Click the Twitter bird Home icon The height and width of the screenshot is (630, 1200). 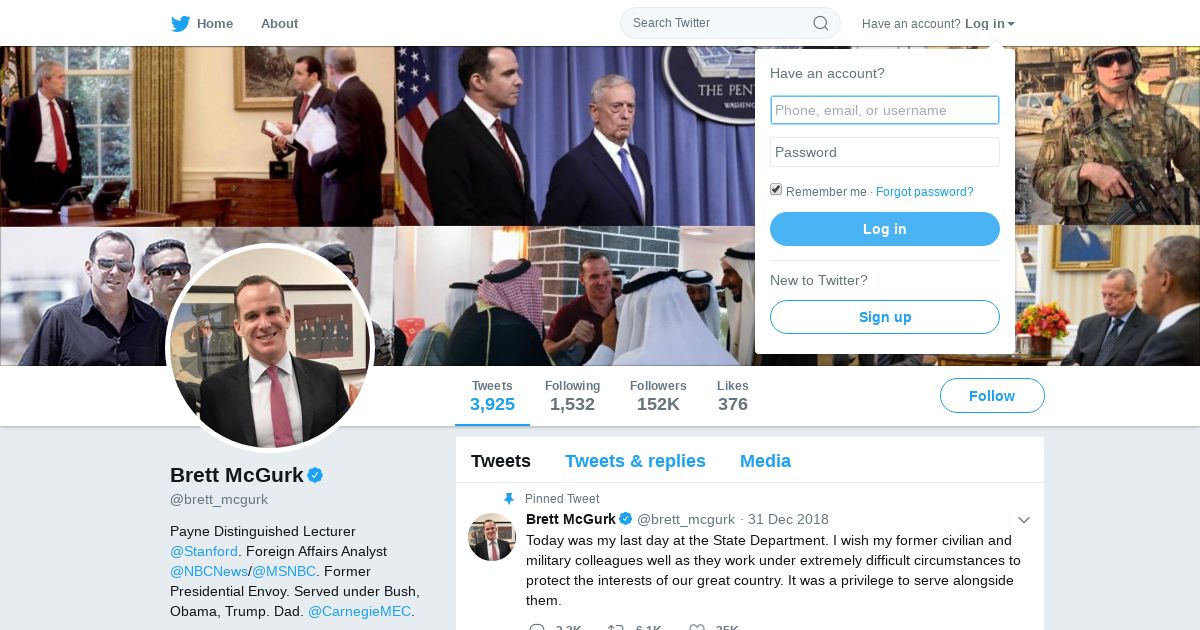[x=180, y=24]
